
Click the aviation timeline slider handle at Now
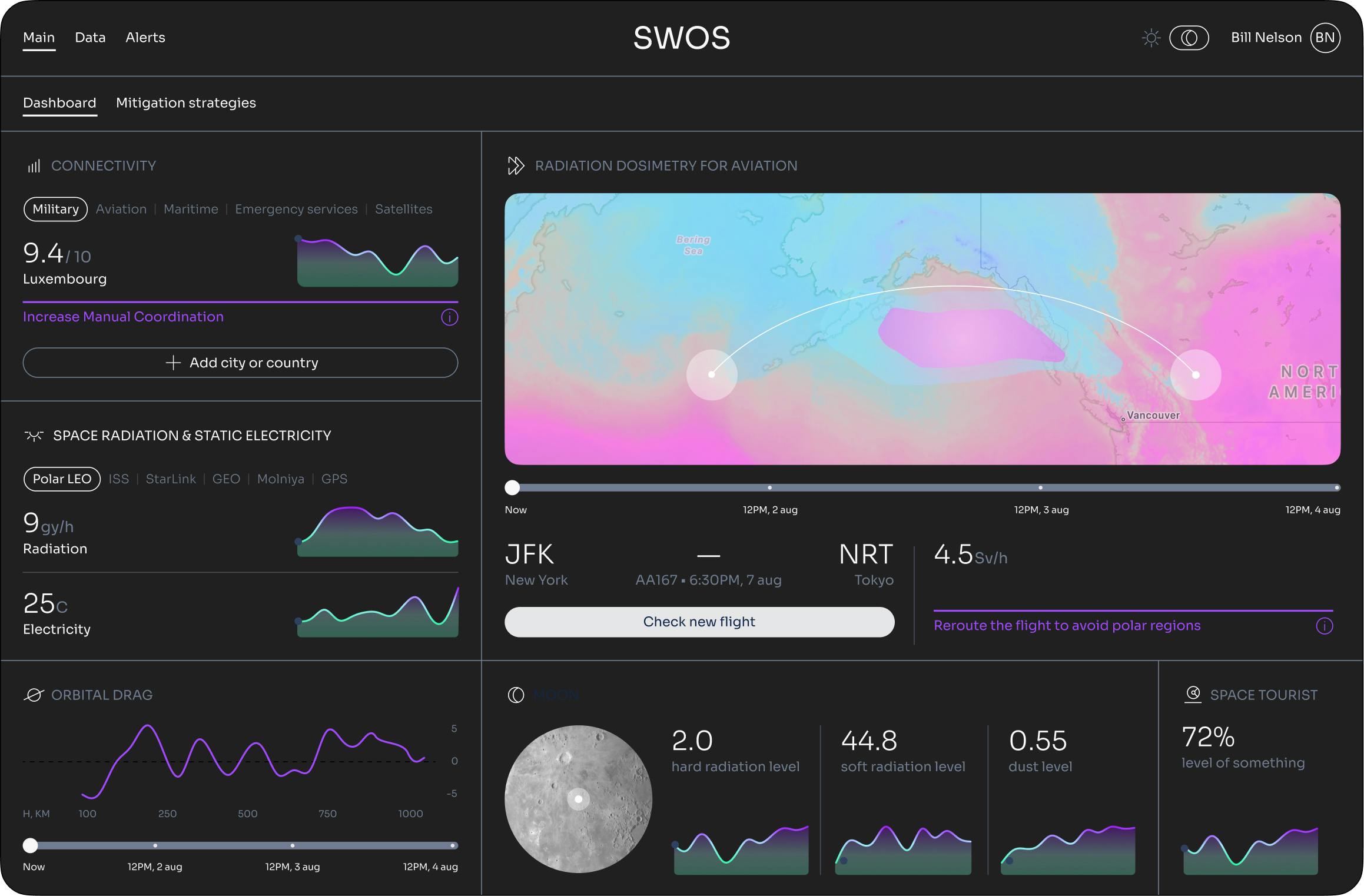pyautogui.click(x=512, y=487)
